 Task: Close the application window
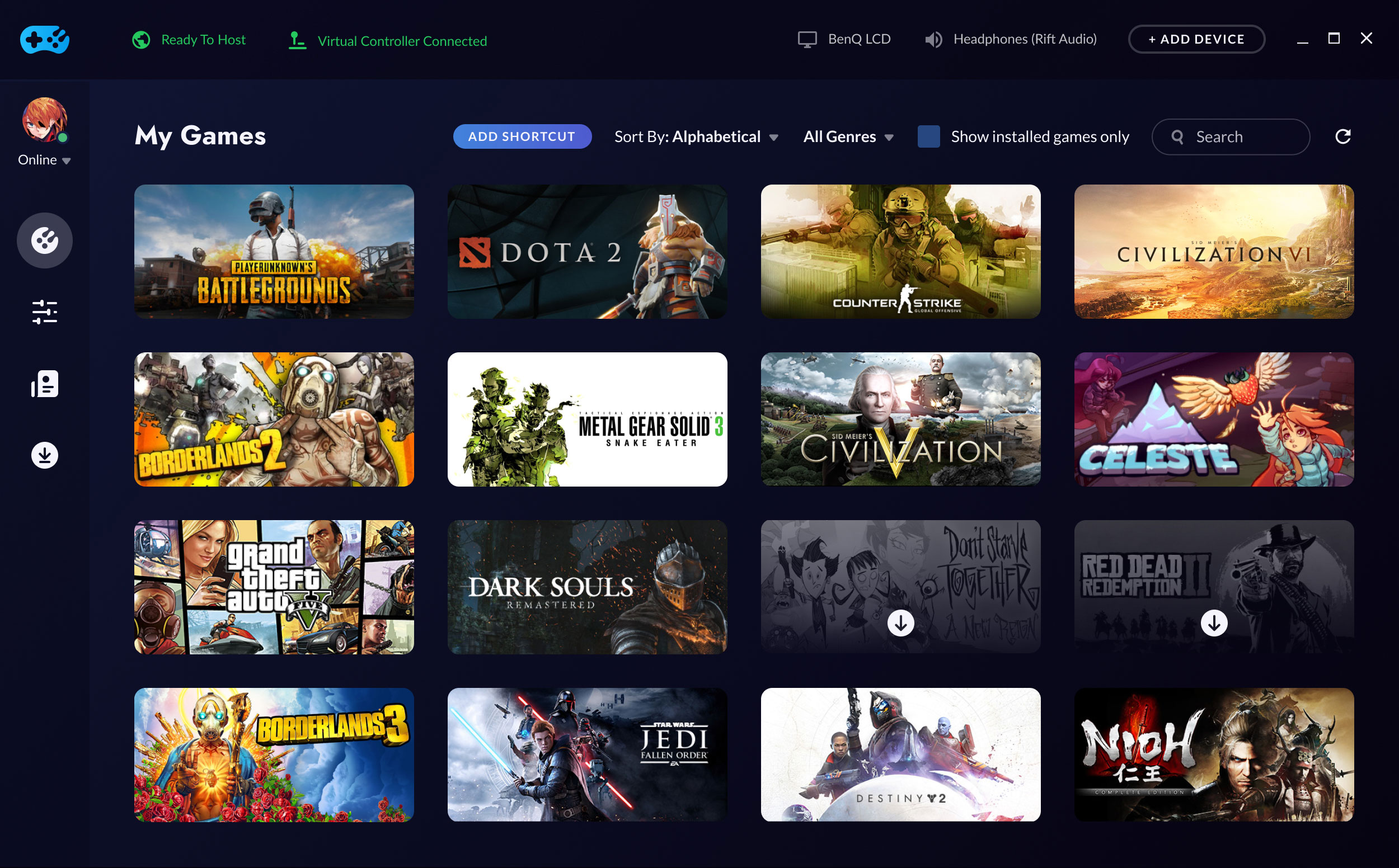point(1367,39)
